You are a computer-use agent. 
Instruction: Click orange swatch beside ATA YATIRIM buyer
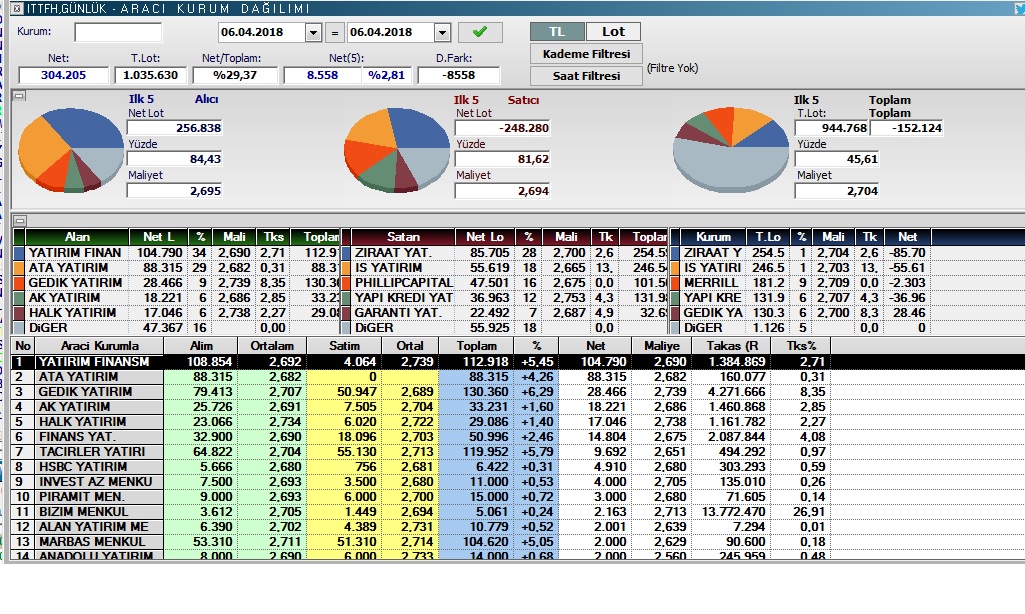(18, 268)
